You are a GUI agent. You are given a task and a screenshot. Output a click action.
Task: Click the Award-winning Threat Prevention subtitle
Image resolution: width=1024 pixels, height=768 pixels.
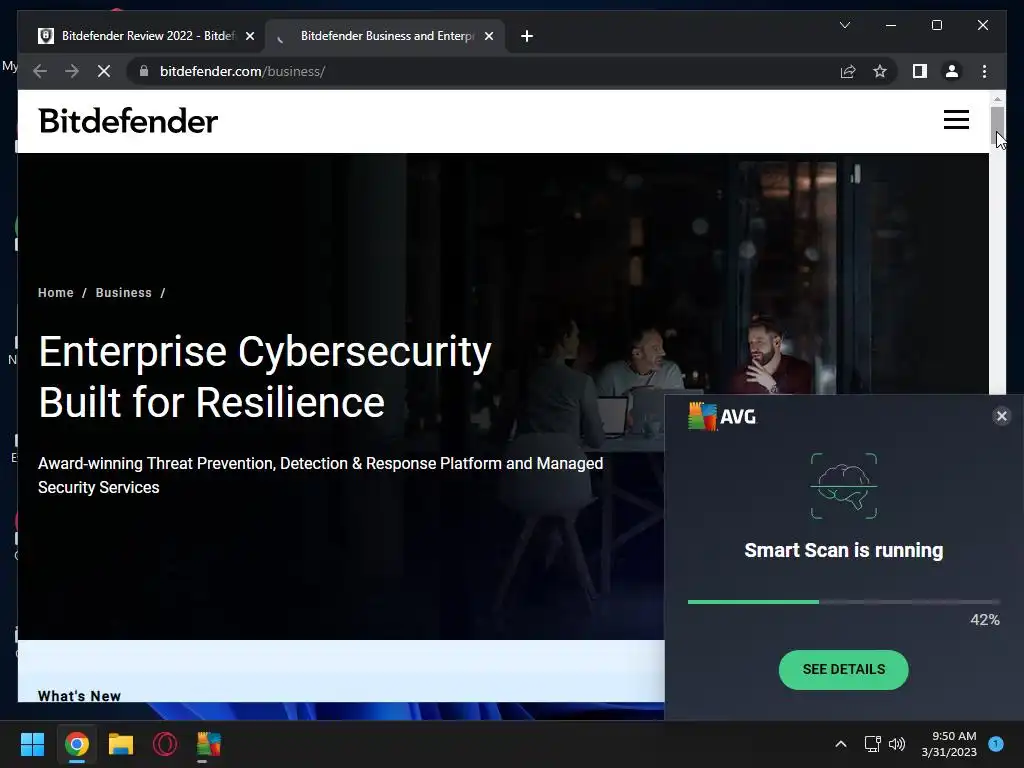pos(321,475)
